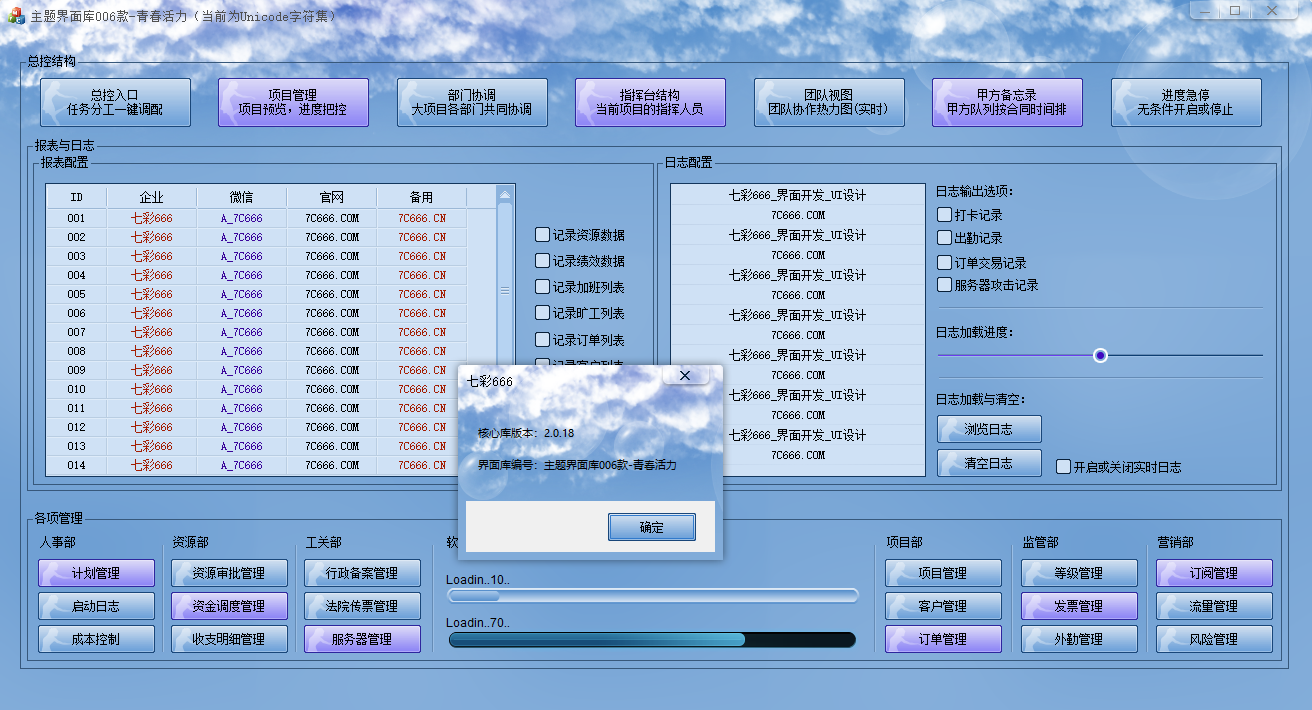Screen dimensions: 1312x710
Task: Click the 清空日志 button
Action: [989, 463]
